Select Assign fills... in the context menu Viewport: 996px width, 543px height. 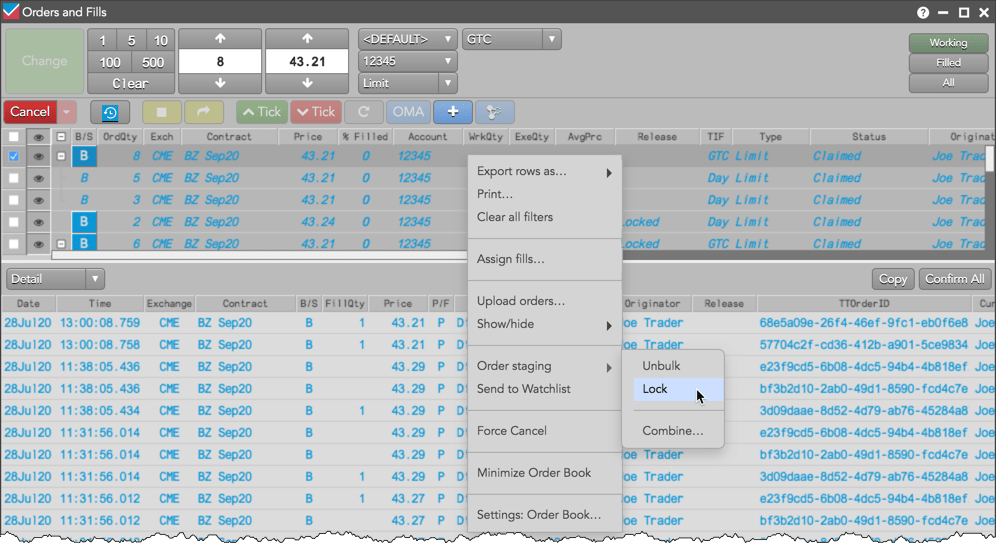pos(544,259)
